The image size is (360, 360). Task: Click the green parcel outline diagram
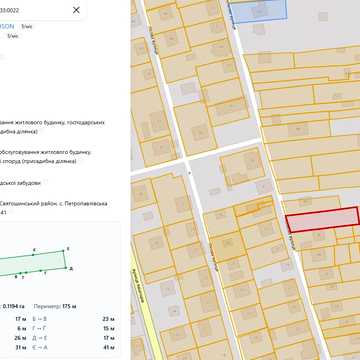pyautogui.click(x=33, y=263)
